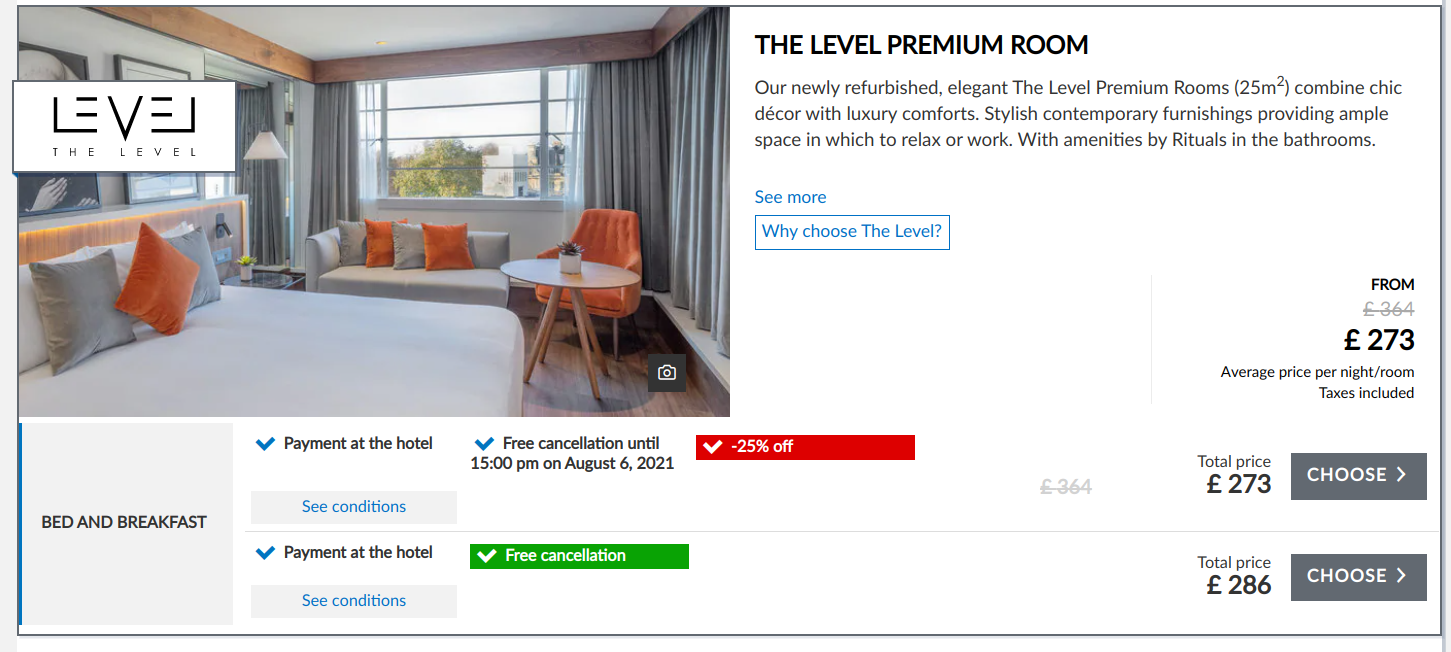This screenshot has width=1451, height=652.
Task: Choose the £ 286 rate
Action: tap(1359, 577)
